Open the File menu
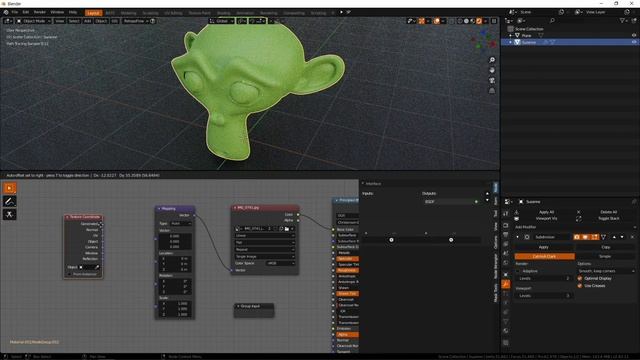The height and width of the screenshot is (360, 640). pyautogui.click(x=15, y=12)
